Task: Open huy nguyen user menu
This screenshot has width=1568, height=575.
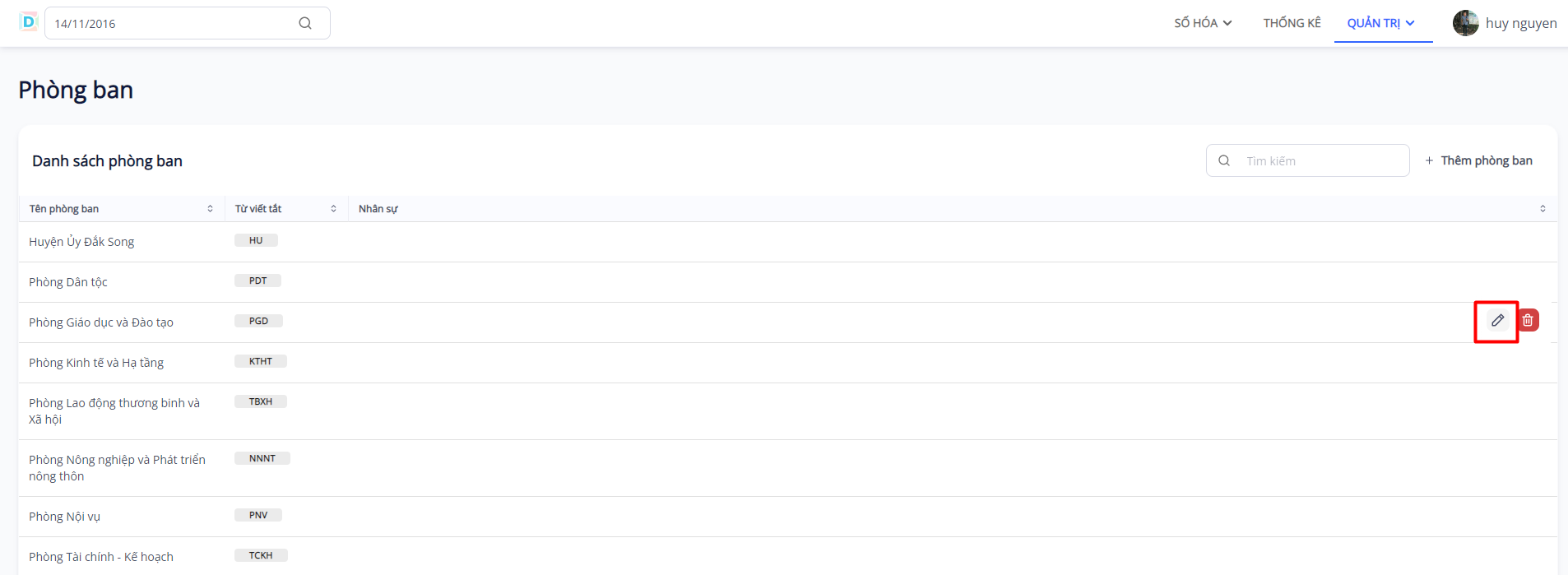Action: 1520,23
